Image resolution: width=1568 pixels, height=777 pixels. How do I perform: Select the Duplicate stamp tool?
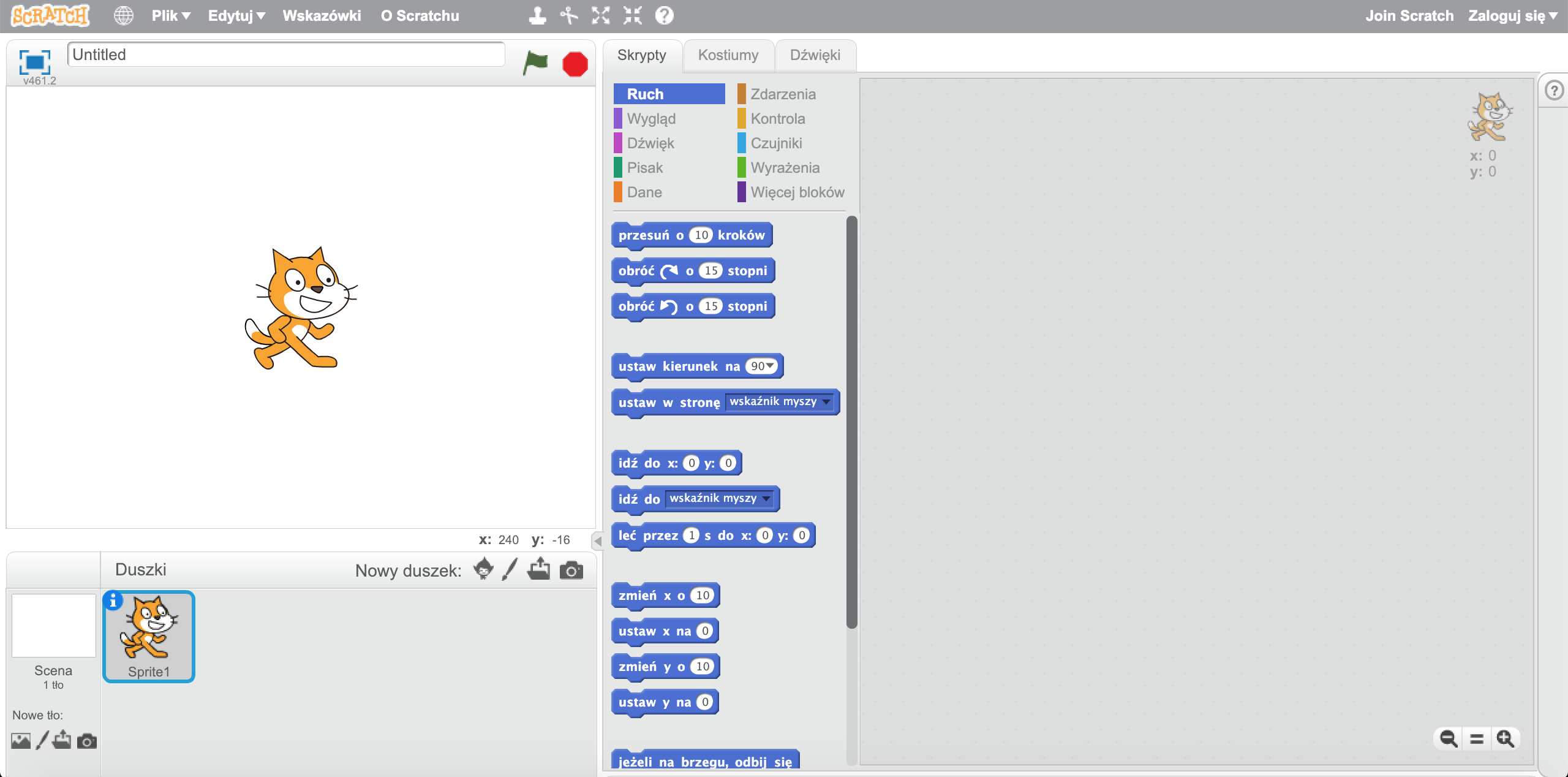tap(537, 16)
